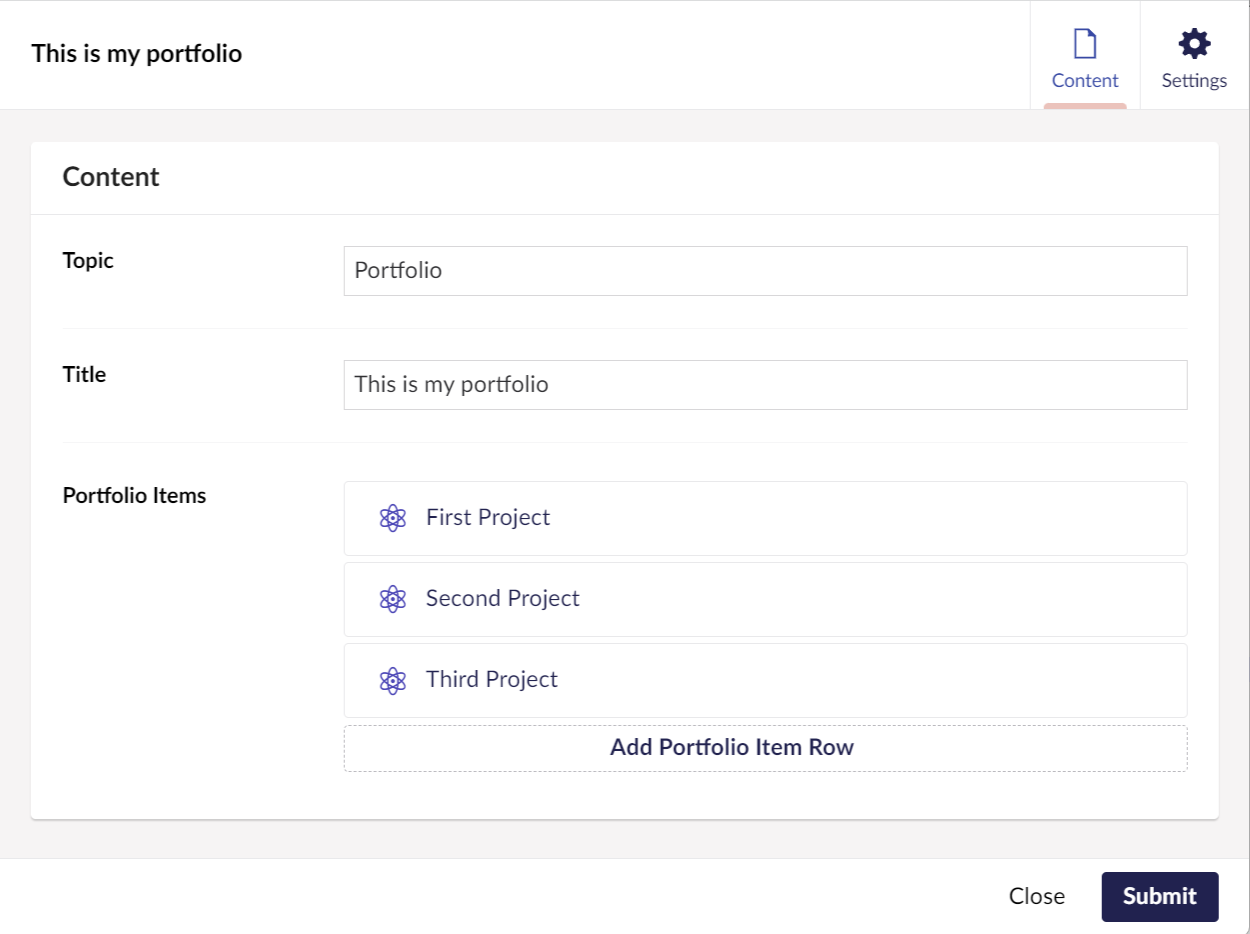The image size is (1250, 934).
Task: Submit the portfolio form
Action: (x=1160, y=896)
